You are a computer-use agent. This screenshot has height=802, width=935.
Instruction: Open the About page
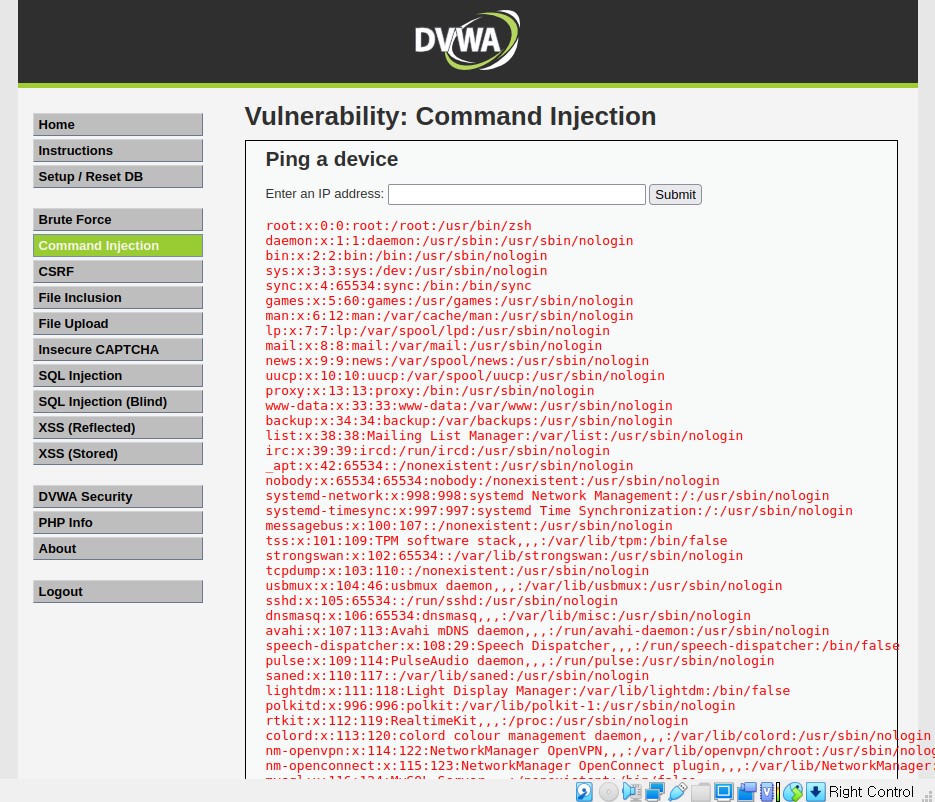[118, 549]
